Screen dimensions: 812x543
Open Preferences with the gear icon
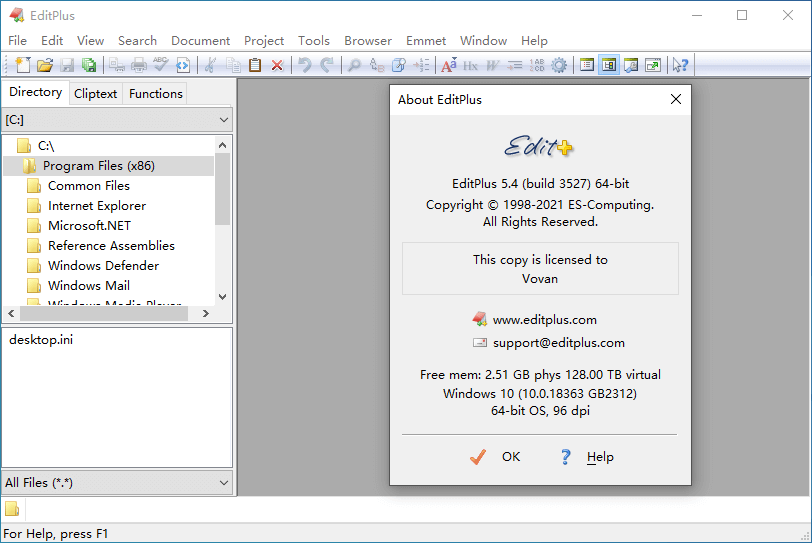[559, 65]
